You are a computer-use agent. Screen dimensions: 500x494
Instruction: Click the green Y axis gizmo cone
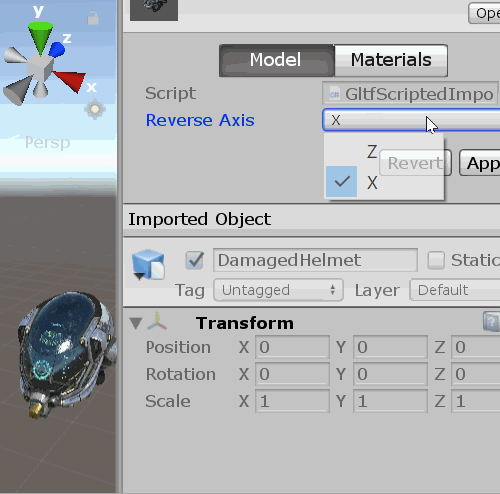[40, 37]
